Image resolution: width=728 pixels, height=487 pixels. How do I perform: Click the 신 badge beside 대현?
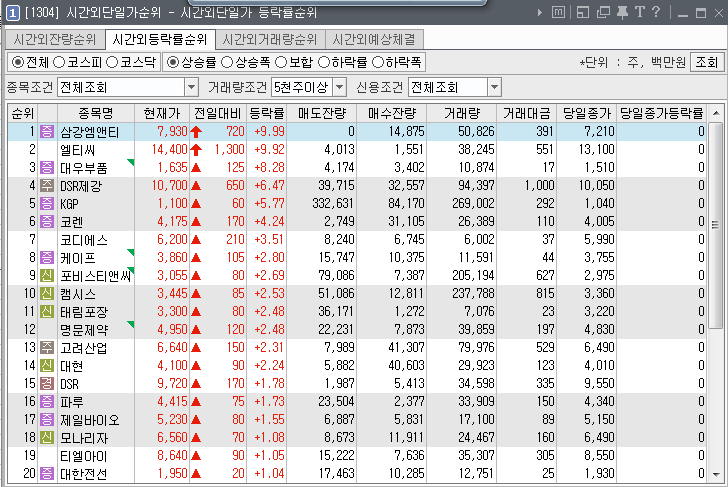47,366
